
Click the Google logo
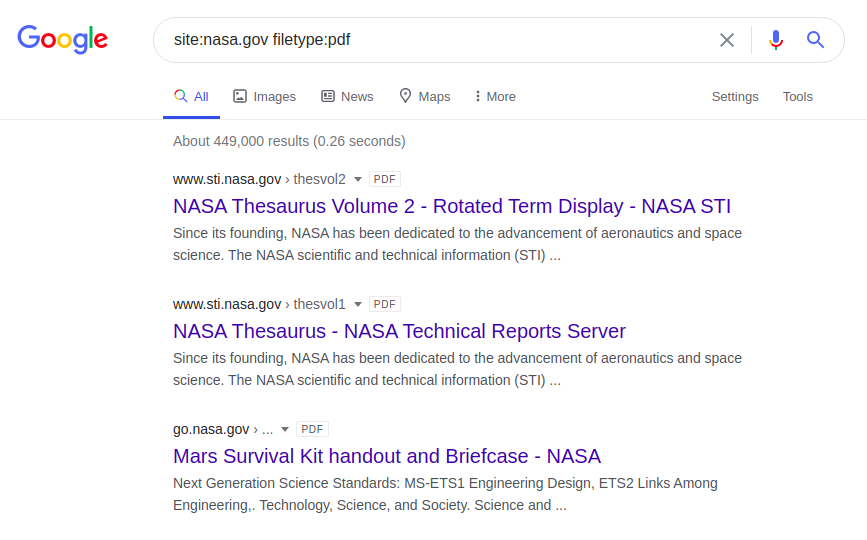tap(62, 40)
